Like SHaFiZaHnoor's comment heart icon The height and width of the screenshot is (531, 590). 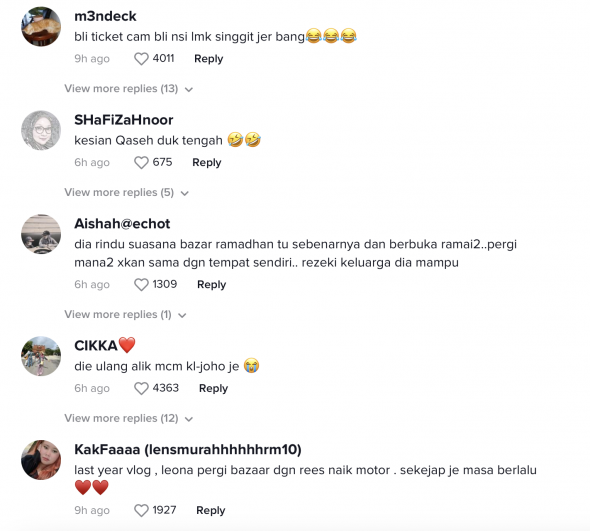coord(141,163)
